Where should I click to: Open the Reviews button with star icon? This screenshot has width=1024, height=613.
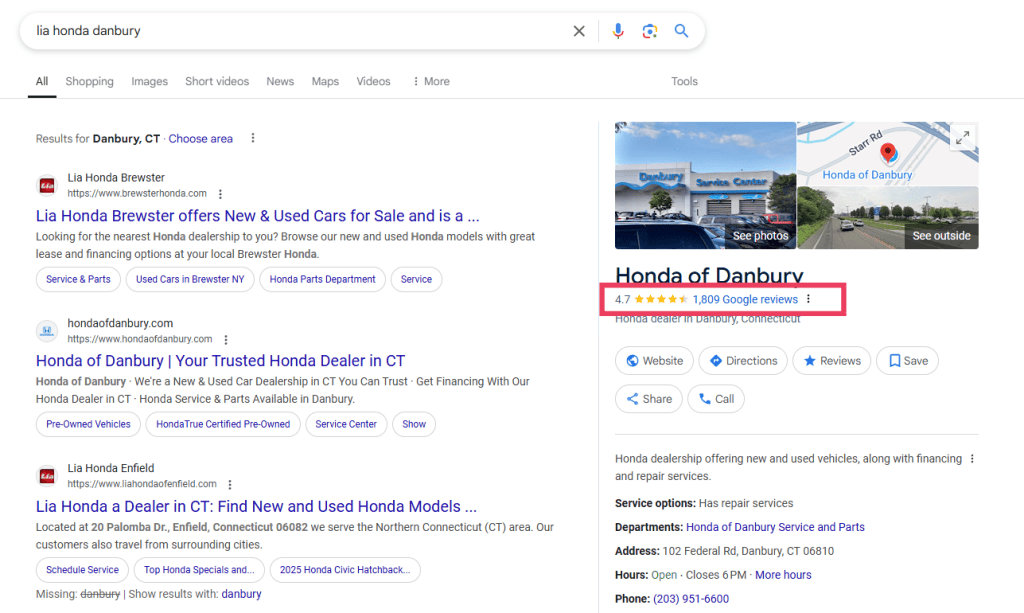pos(831,360)
